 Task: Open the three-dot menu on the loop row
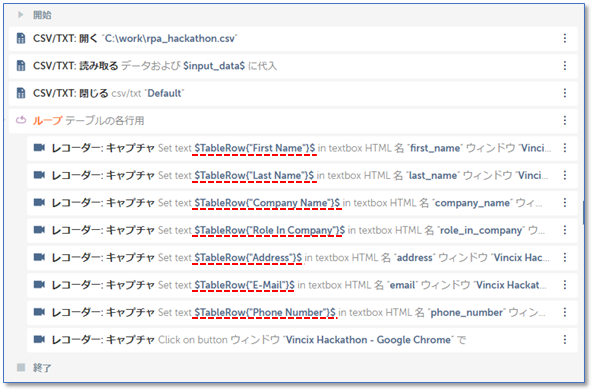click(x=564, y=120)
